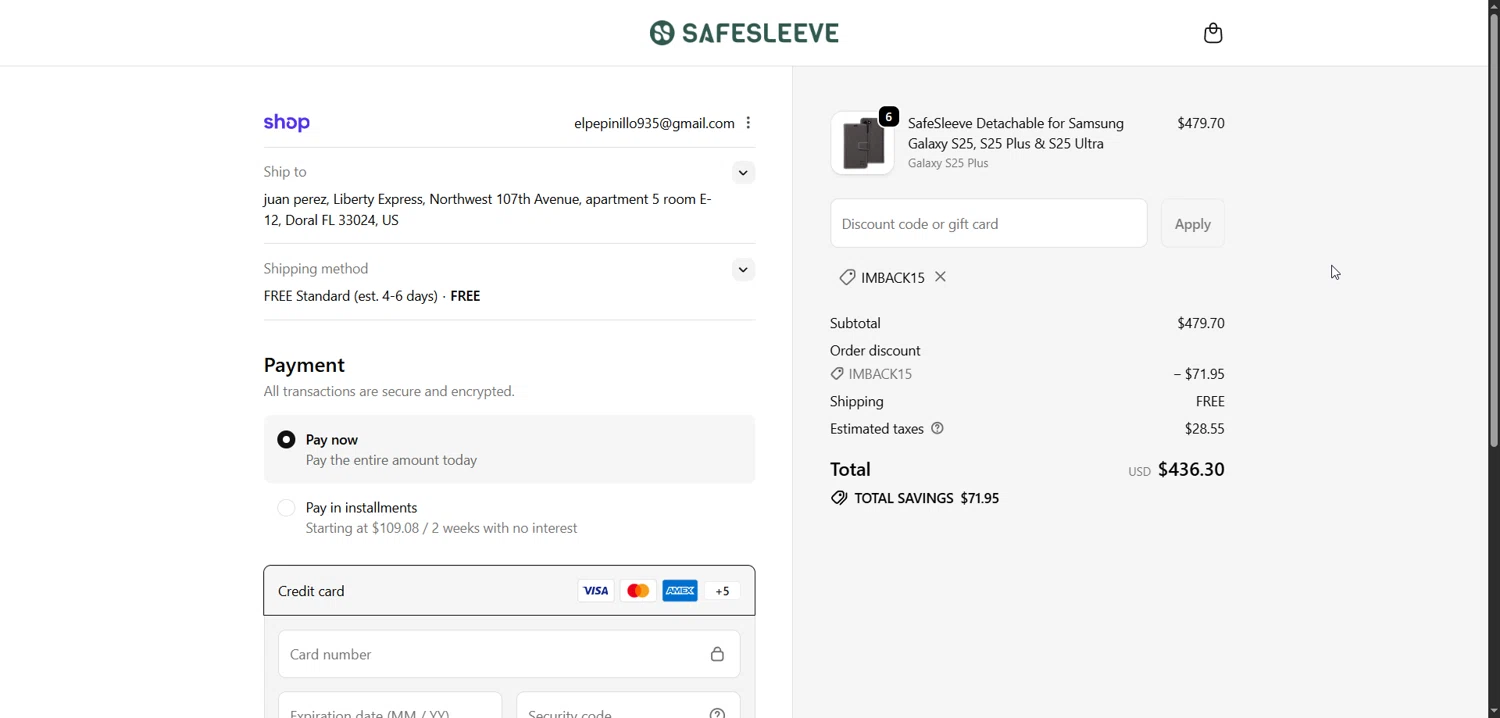Expand the Shipping method section
This screenshot has width=1500, height=718.
click(743, 270)
